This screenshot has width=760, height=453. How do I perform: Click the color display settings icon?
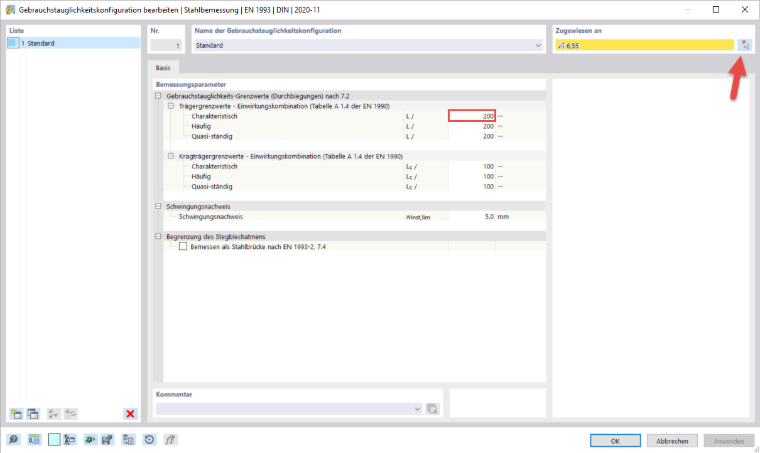(x=70, y=439)
